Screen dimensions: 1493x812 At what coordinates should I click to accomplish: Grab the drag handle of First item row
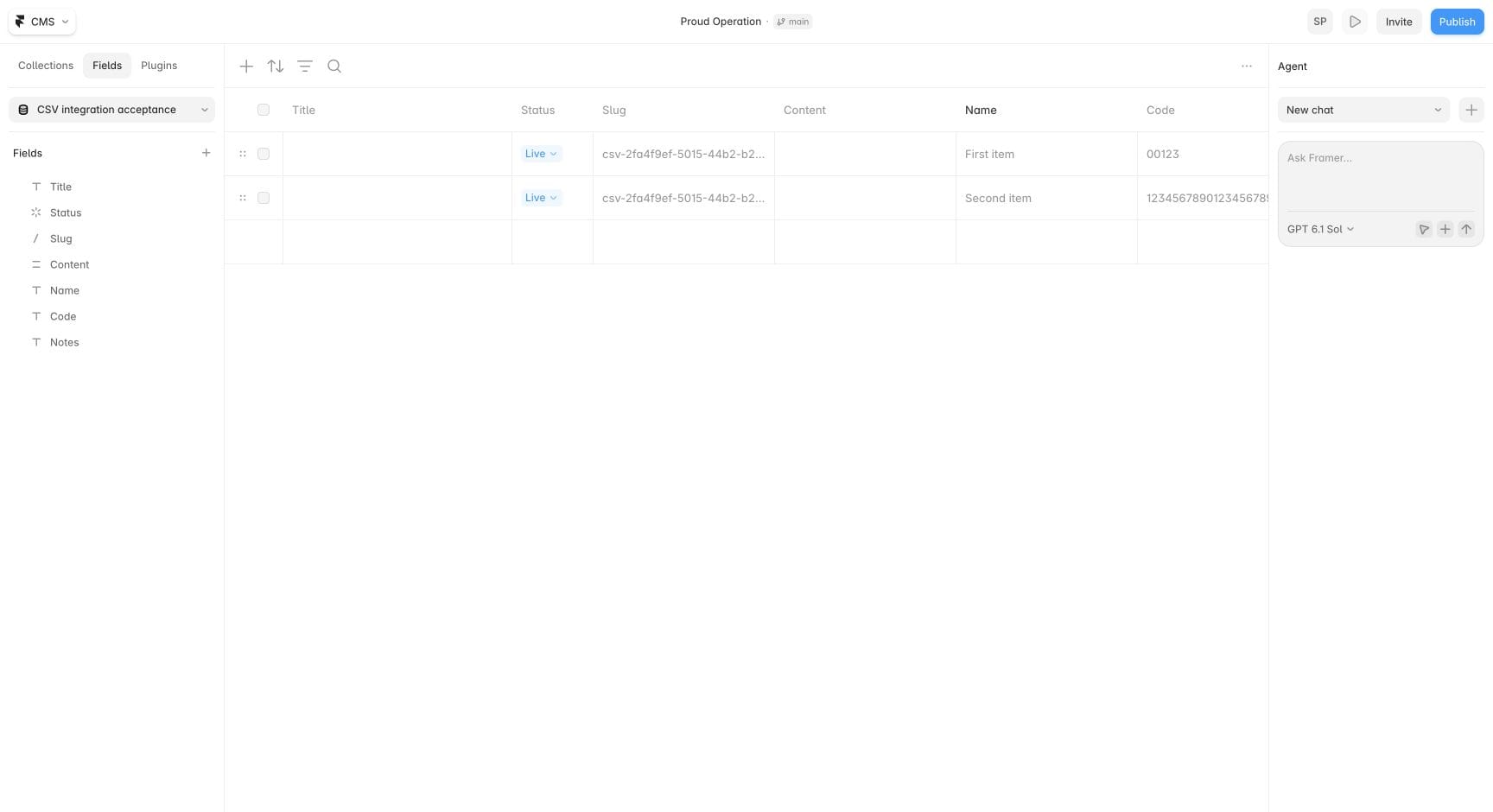coord(243,154)
